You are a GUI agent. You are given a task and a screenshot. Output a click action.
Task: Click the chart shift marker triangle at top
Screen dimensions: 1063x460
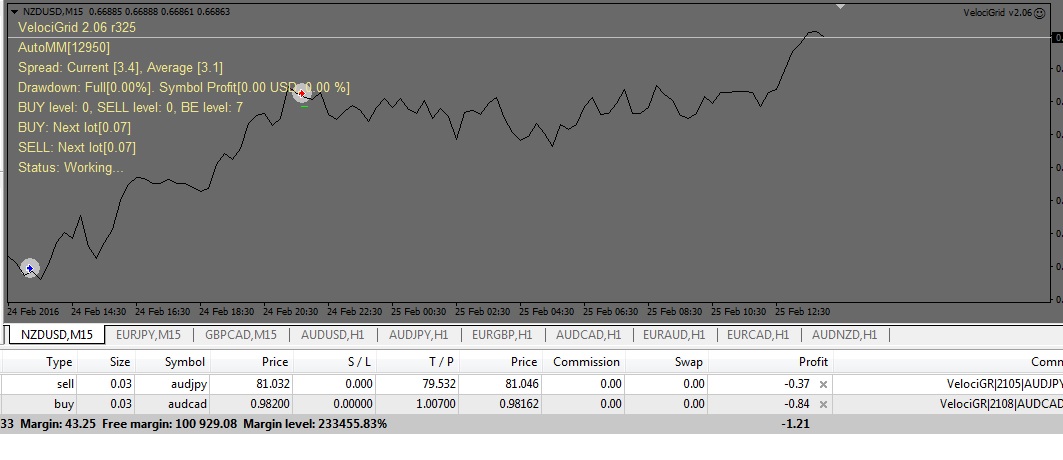pos(841,7)
